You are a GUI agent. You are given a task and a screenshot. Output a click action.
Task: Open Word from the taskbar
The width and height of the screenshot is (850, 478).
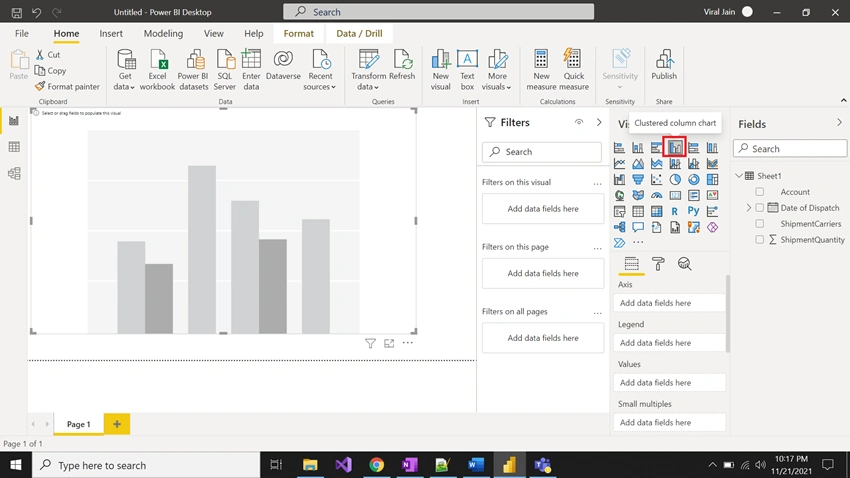tap(475, 465)
